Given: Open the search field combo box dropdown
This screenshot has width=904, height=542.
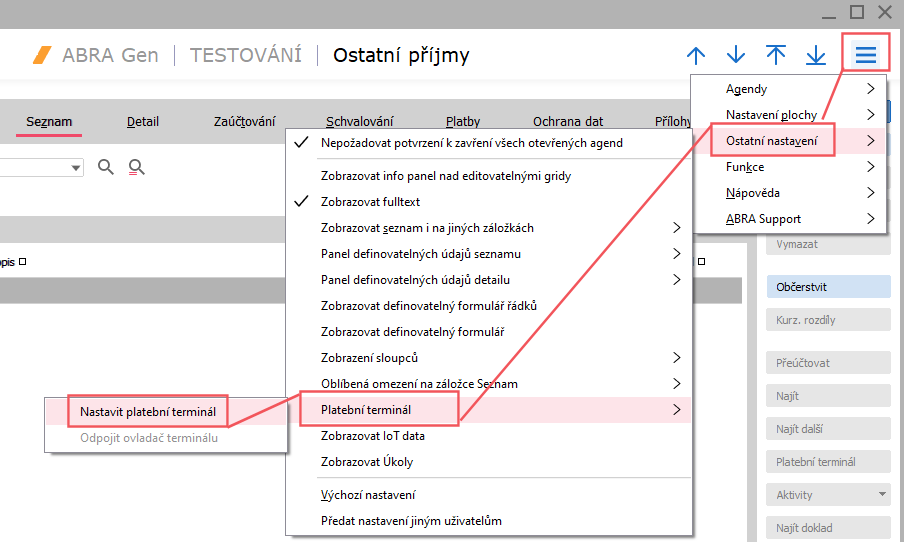Looking at the screenshot, I should click(x=76, y=168).
